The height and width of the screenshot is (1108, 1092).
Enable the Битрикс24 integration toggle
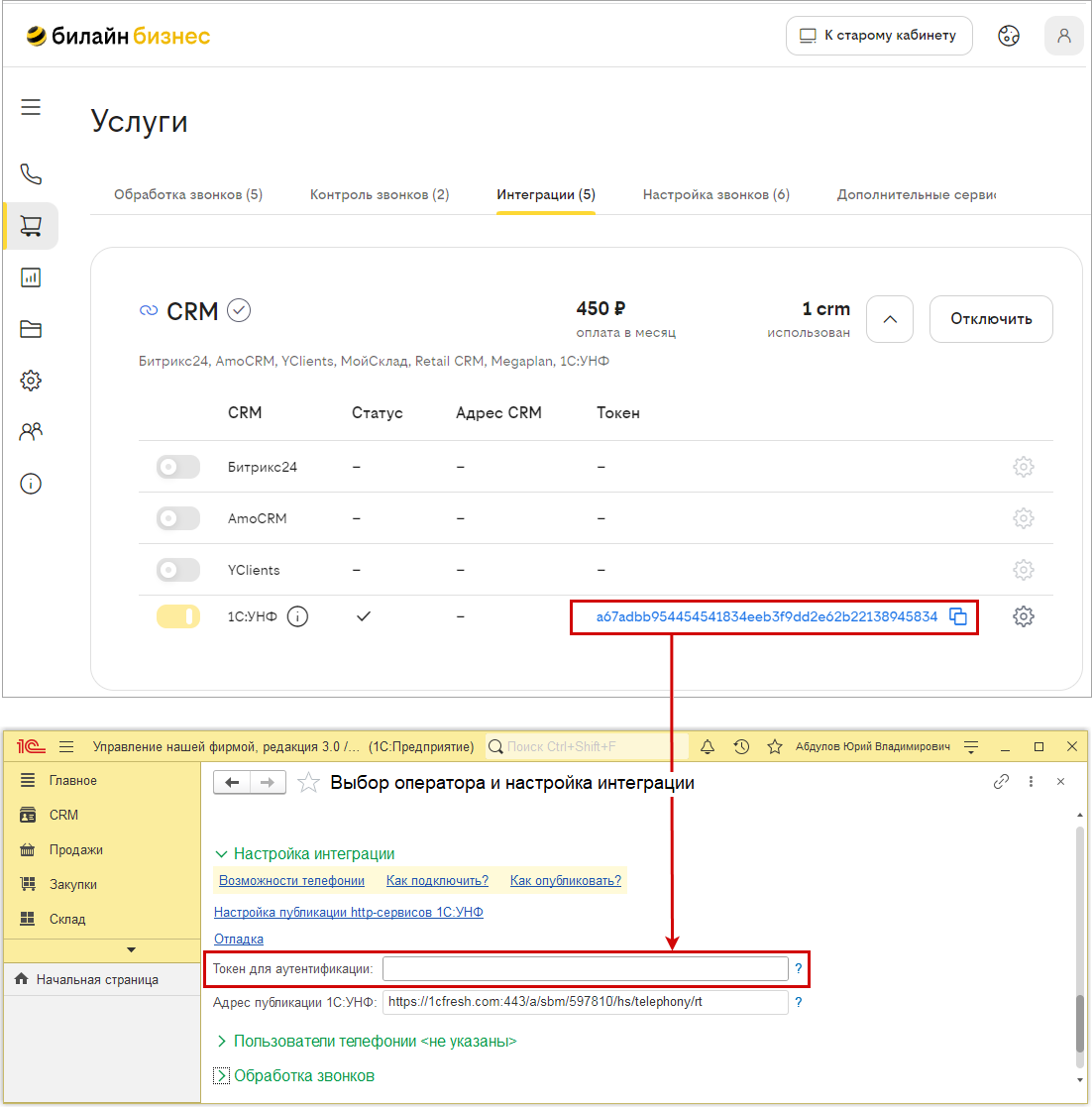[x=178, y=467]
